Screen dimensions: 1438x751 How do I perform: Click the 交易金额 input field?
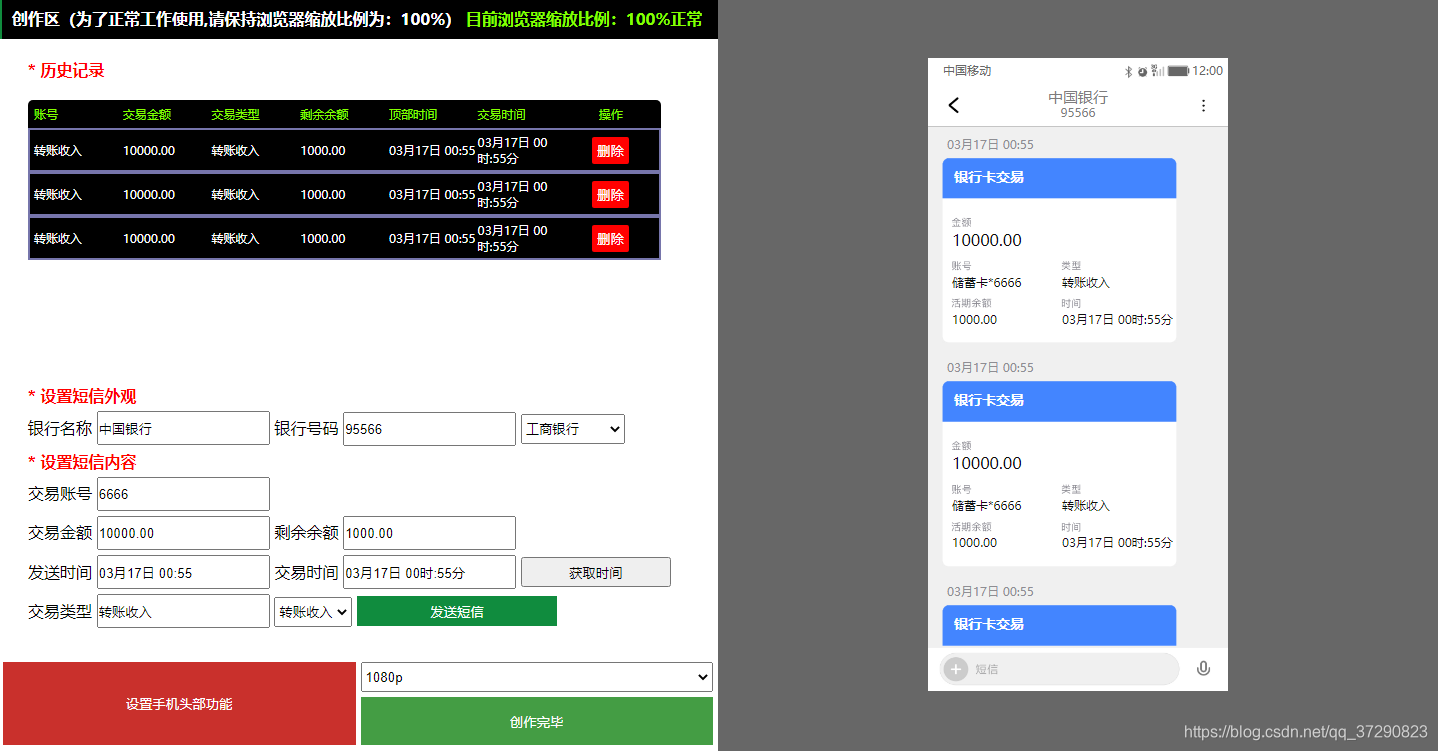183,533
